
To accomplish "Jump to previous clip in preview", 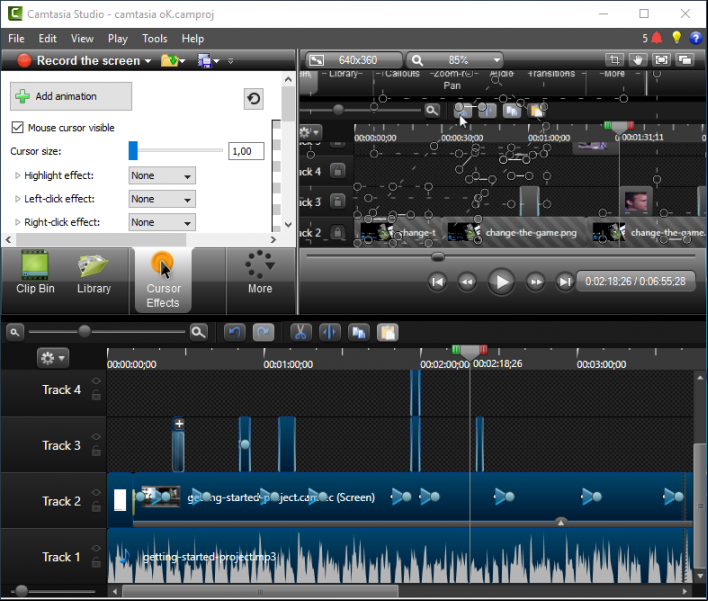I will click(x=437, y=282).
